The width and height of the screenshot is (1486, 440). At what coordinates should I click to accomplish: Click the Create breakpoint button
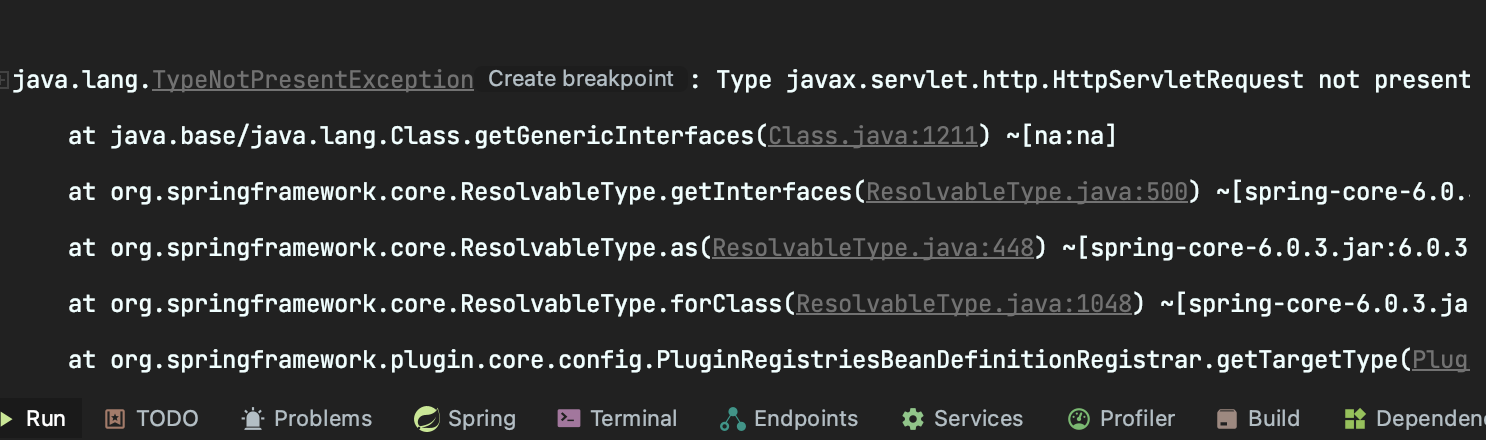[581, 79]
